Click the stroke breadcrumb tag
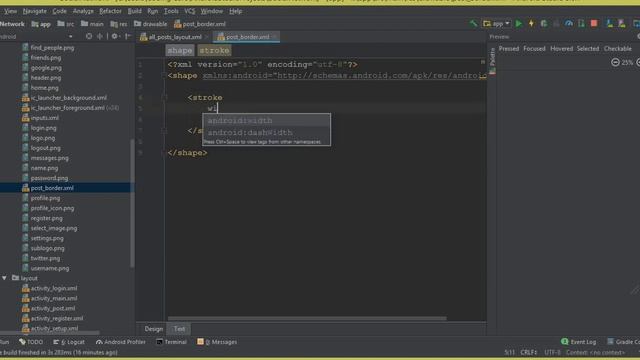Viewport: 640px width, 360px height. tap(215, 51)
